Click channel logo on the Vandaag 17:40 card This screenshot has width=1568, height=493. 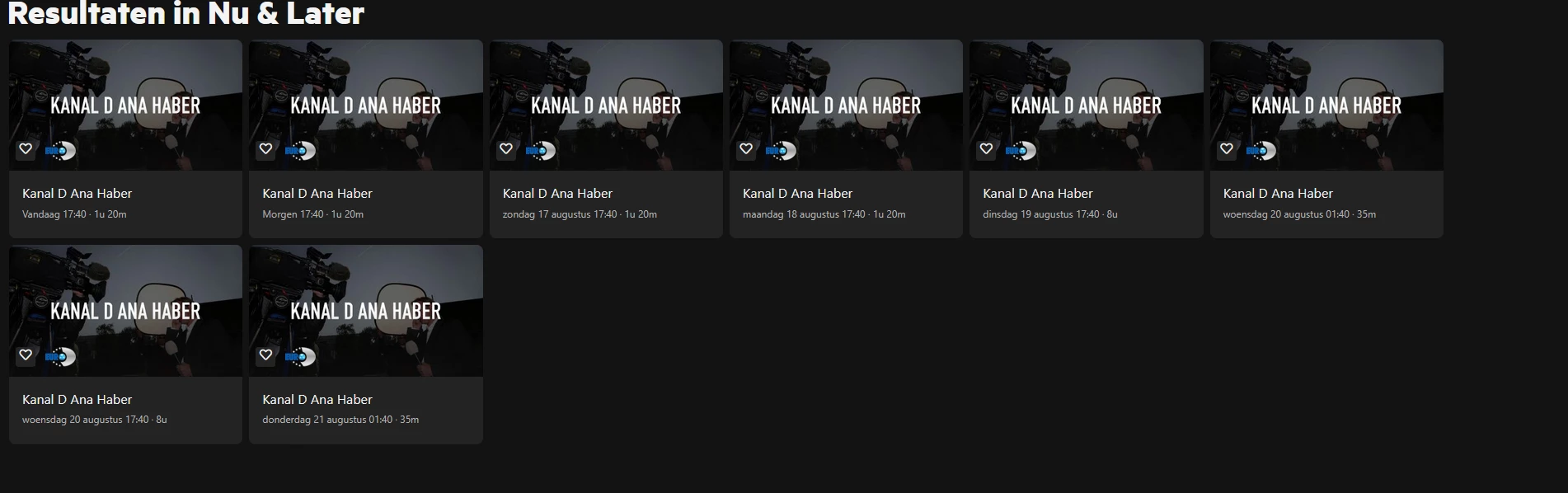(x=60, y=151)
